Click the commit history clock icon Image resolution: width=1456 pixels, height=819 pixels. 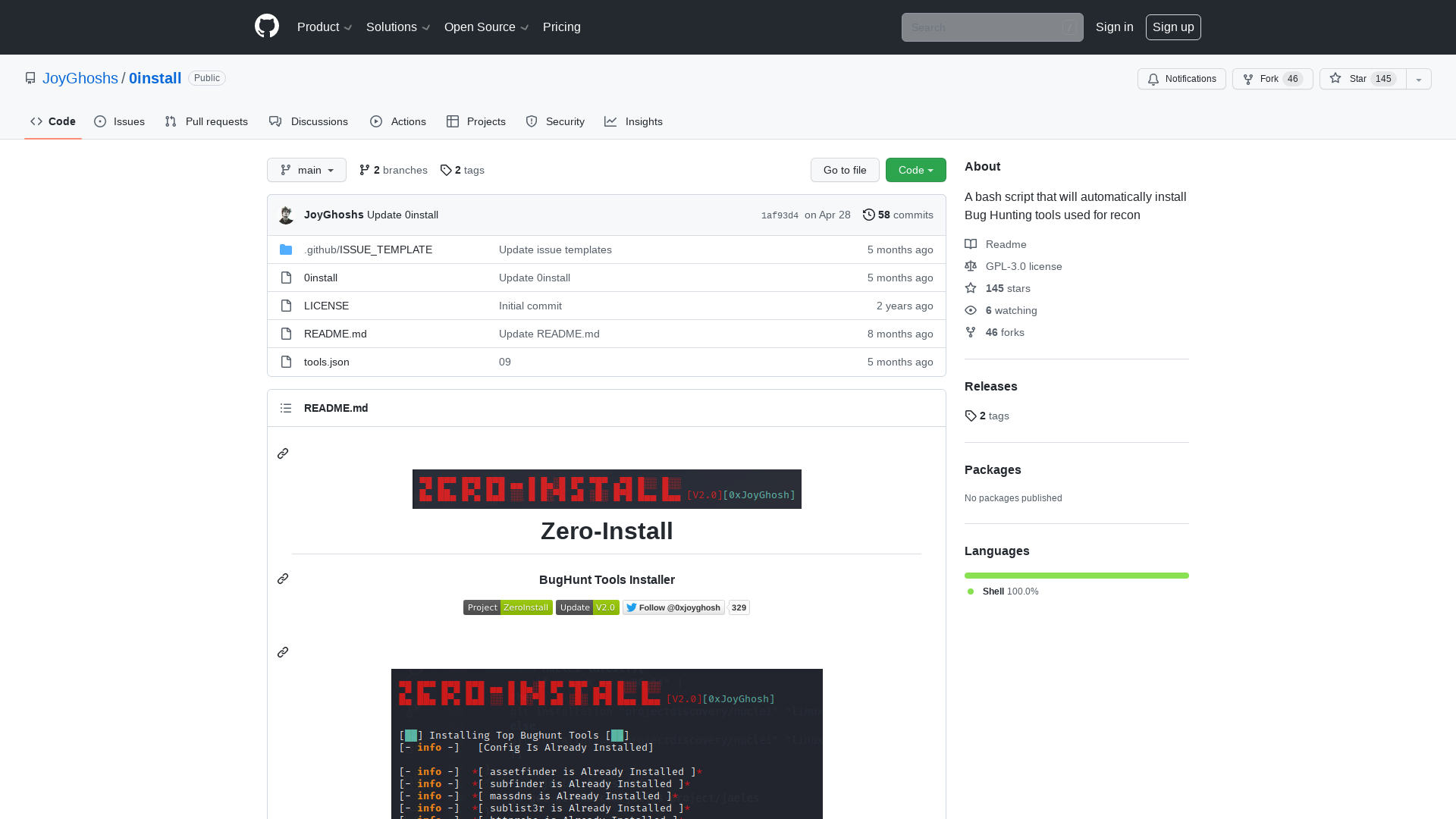869,215
